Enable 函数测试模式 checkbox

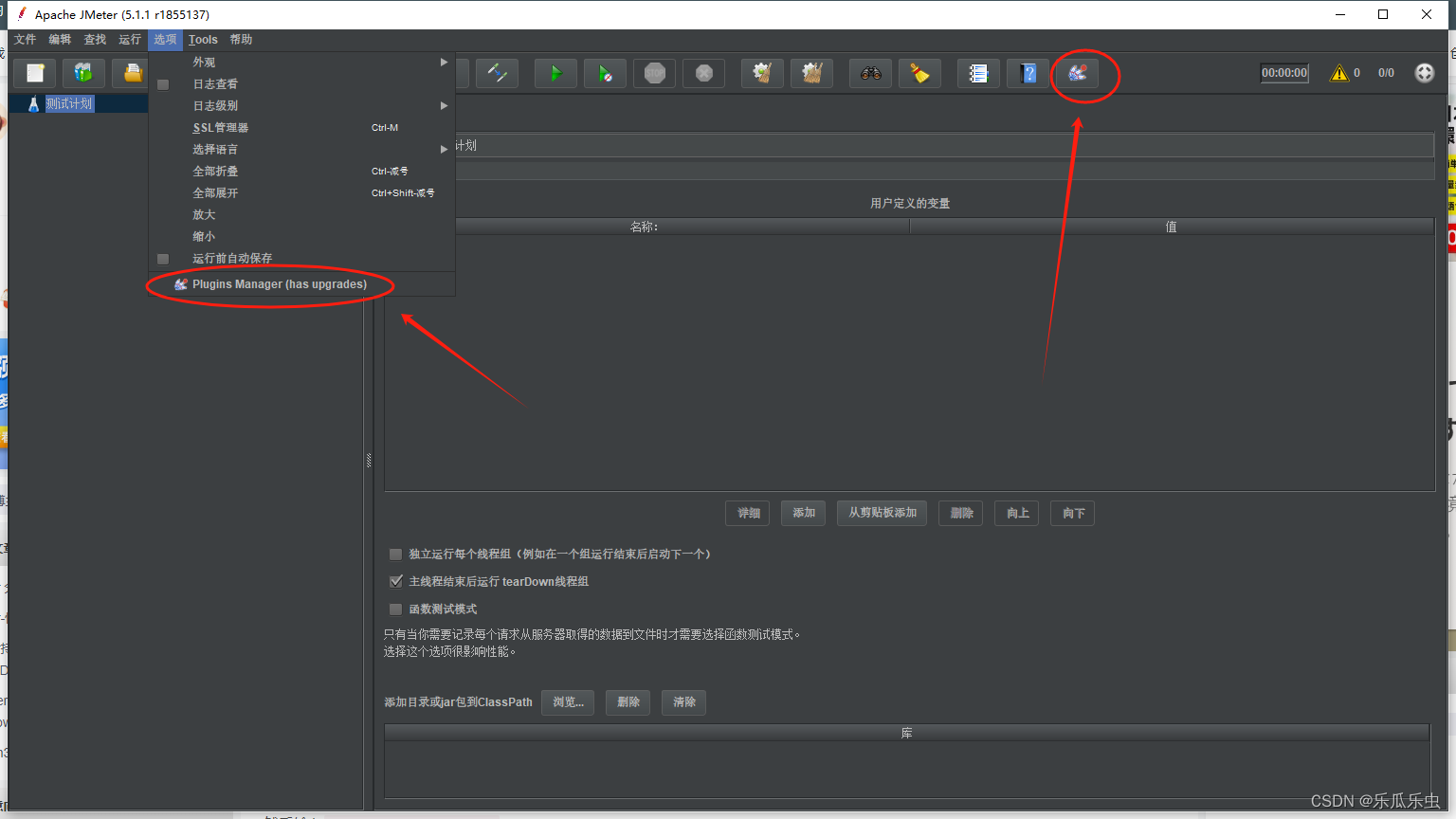click(x=396, y=610)
